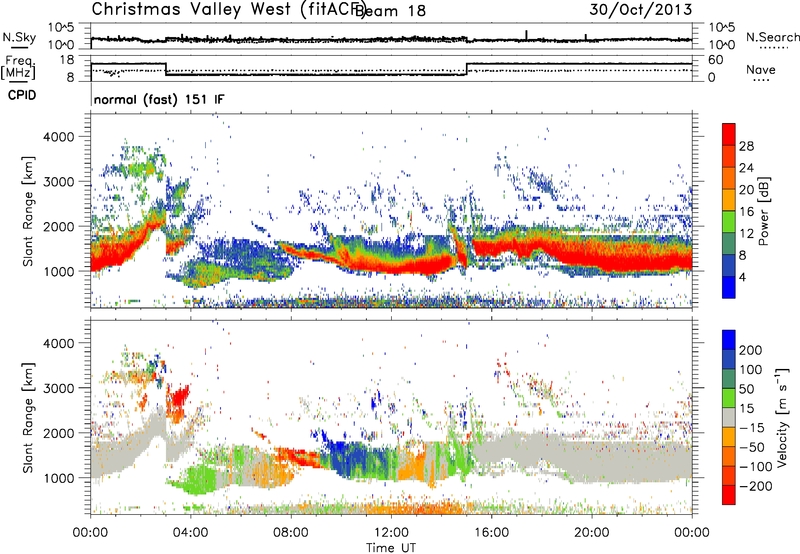The height and width of the screenshot is (554, 800).
Task: Select the 'N.Sky' axis label
Action: point(19,37)
